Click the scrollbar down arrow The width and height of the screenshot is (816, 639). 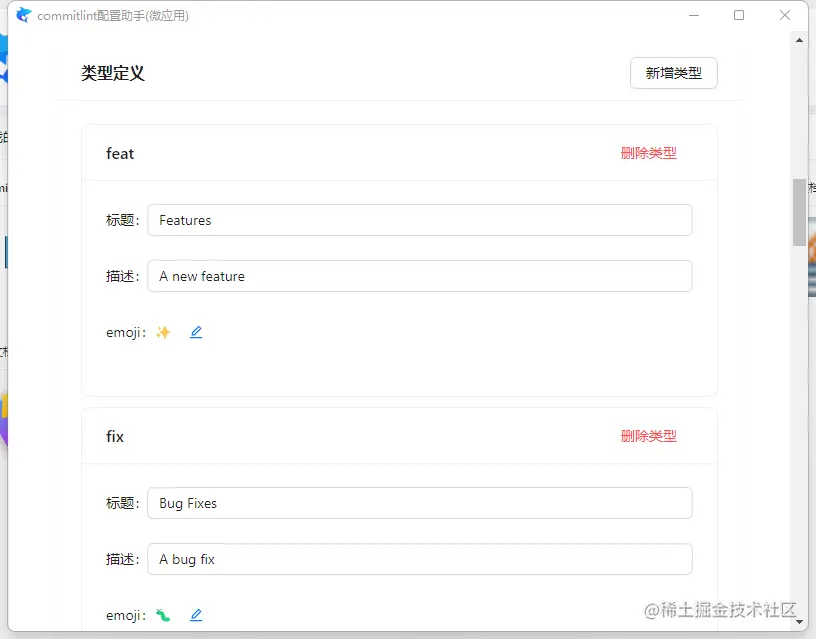click(x=799, y=621)
